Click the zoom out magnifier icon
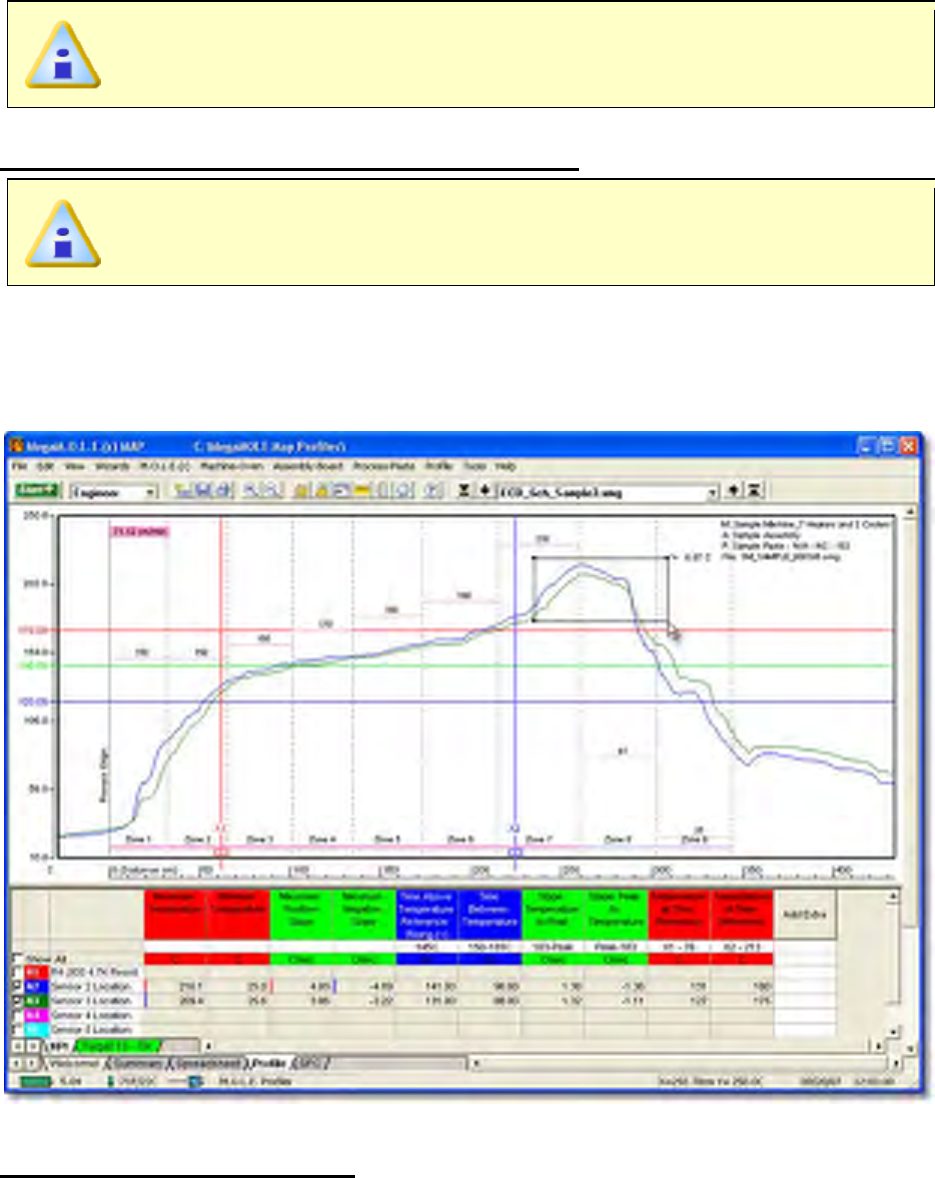 click(x=273, y=491)
